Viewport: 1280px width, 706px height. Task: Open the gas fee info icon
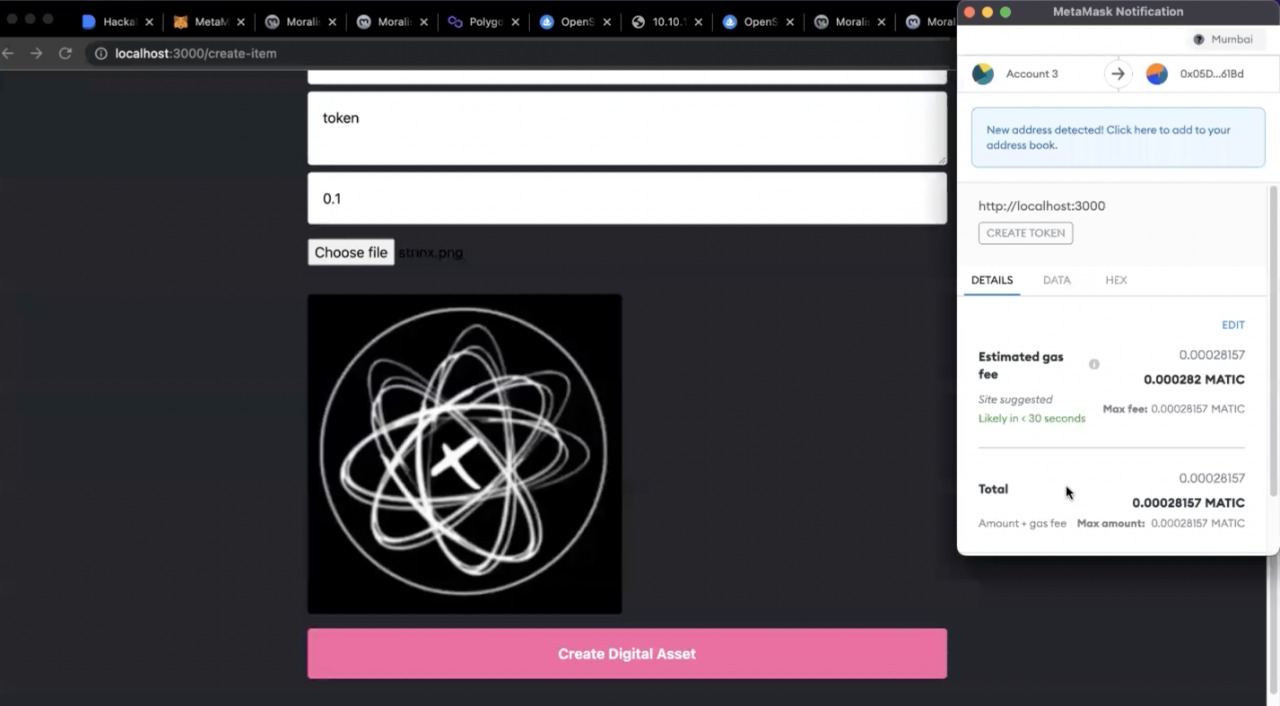1094,364
